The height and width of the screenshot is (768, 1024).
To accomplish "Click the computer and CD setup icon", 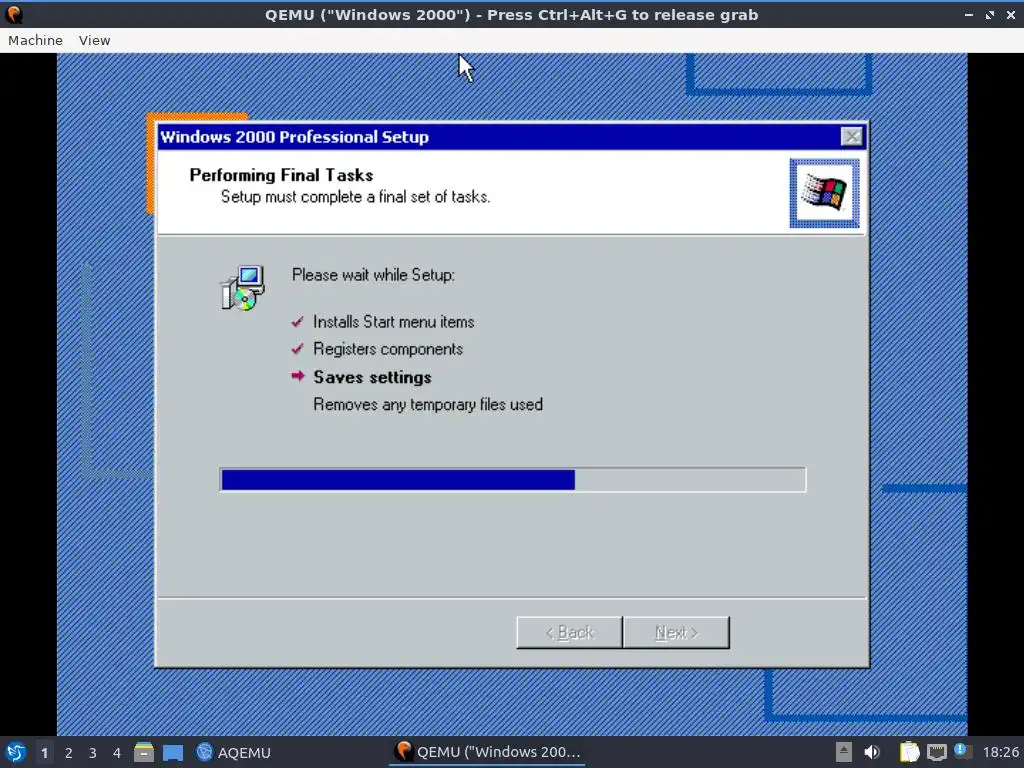I will pos(242,287).
